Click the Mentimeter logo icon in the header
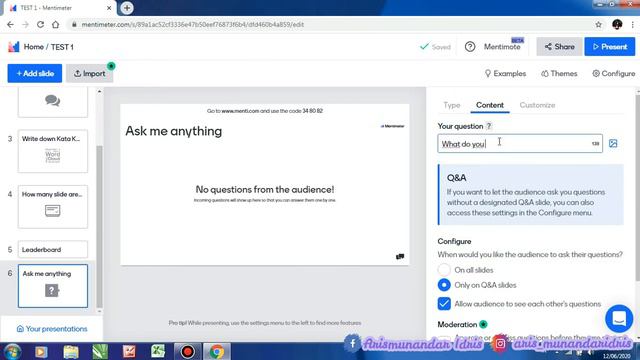Image resolution: width=640 pixels, height=360 pixels. [x=13, y=47]
